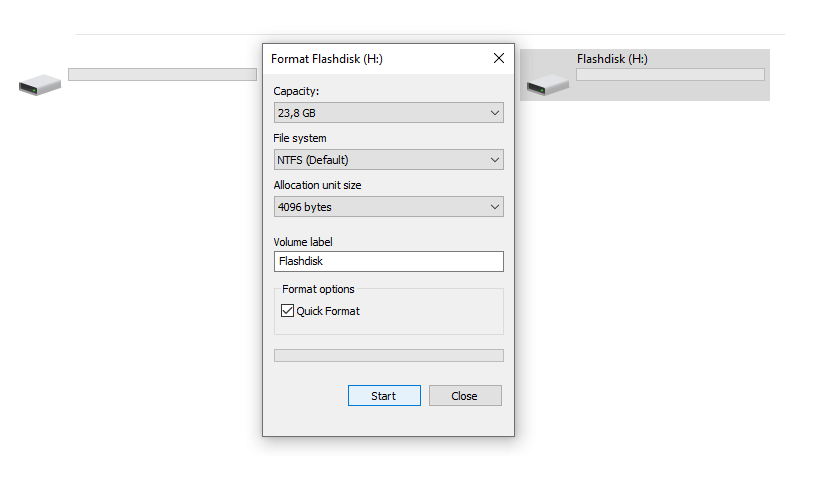Click the Capacity dropdown chevron arrow

(495, 113)
